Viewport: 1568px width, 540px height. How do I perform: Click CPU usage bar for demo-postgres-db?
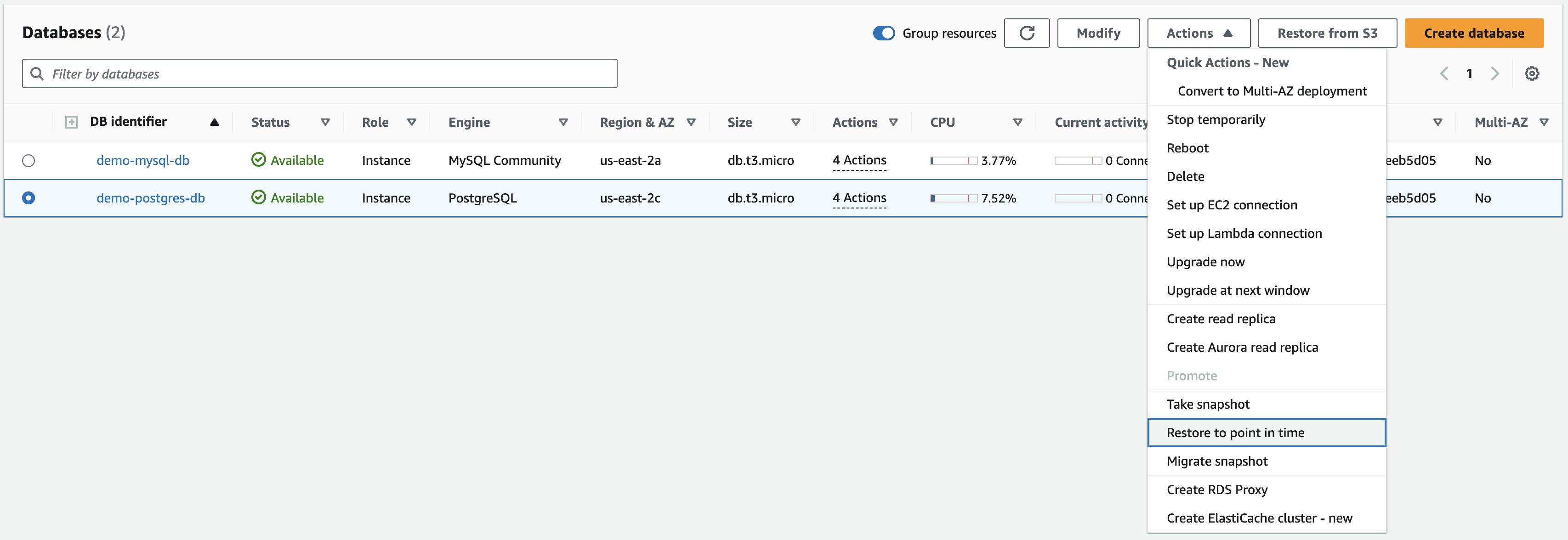pos(953,198)
